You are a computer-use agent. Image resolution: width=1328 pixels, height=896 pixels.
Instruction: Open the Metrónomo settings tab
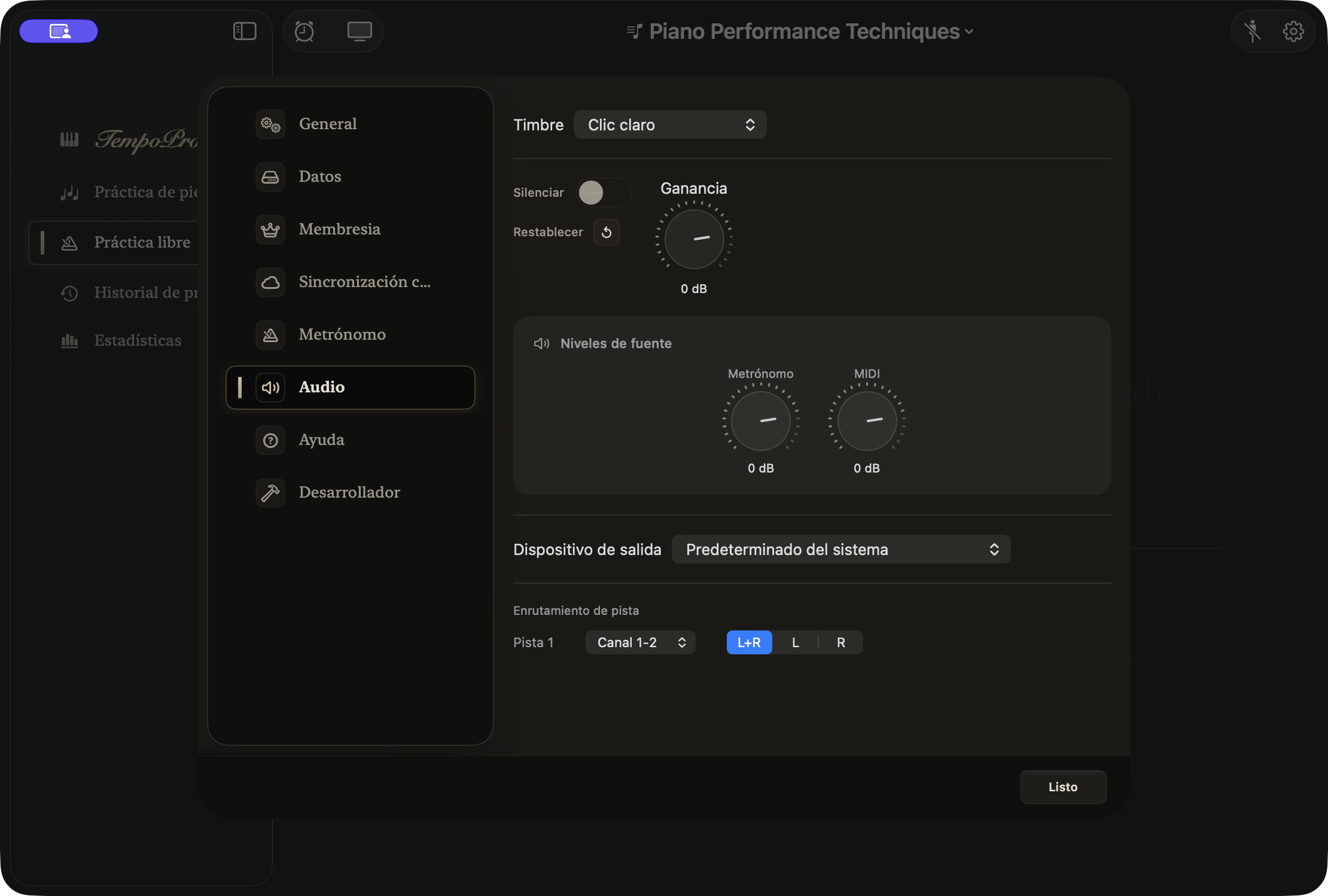[x=351, y=335]
